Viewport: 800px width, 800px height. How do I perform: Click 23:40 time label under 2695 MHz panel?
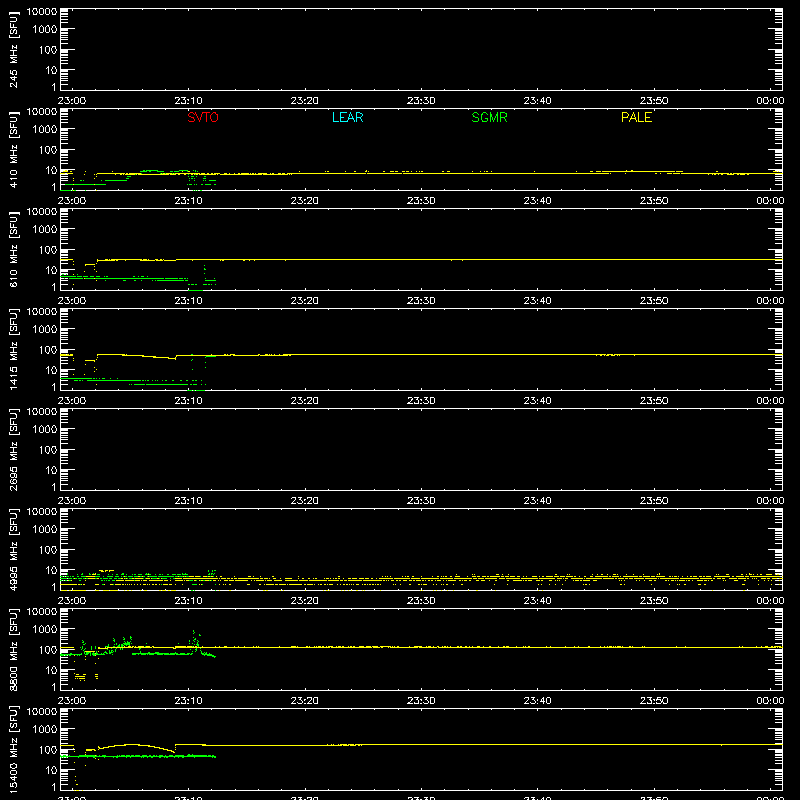point(537,501)
